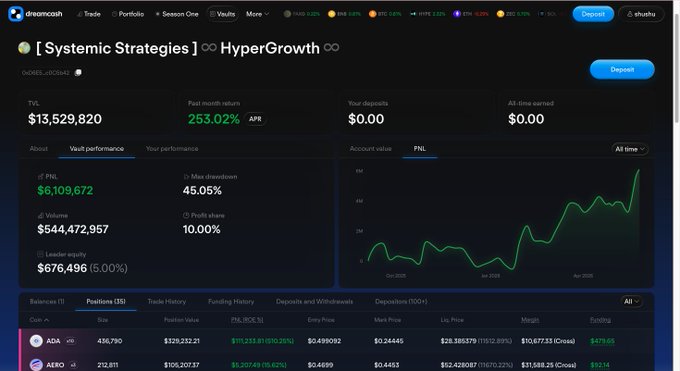
Task: Click the BTC ticker coin icon
Action: click(372, 14)
